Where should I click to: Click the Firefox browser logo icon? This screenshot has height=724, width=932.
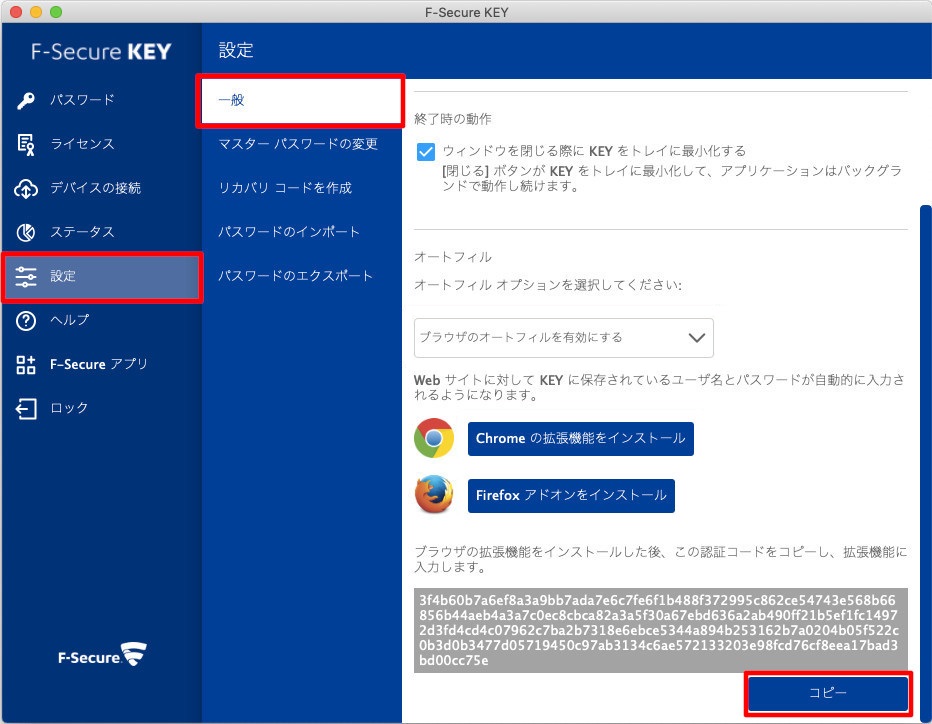pos(434,495)
